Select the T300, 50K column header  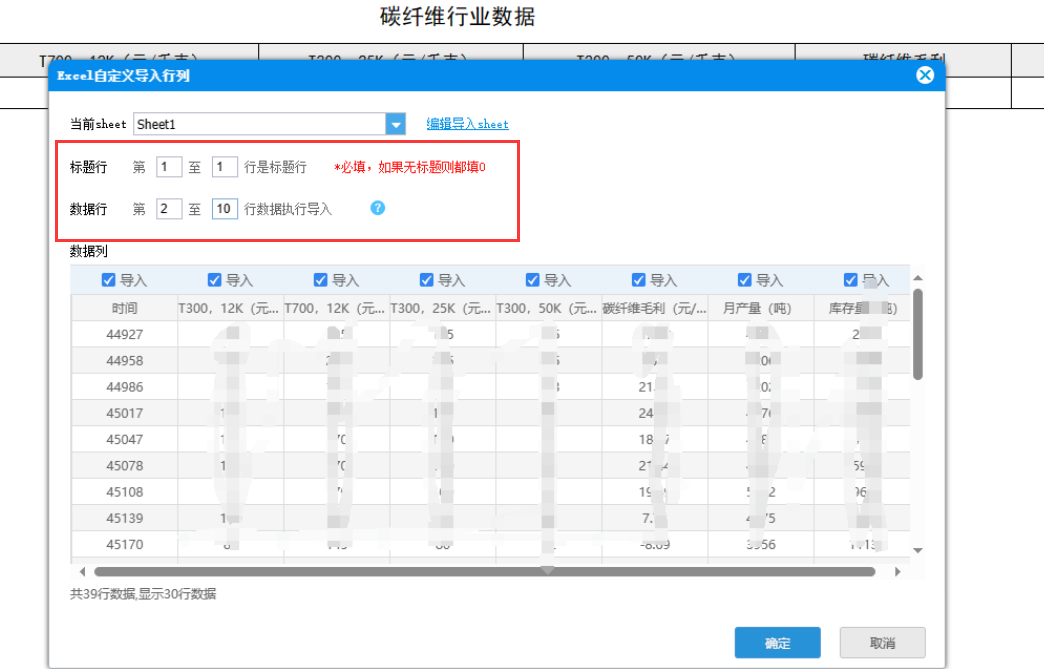point(549,308)
